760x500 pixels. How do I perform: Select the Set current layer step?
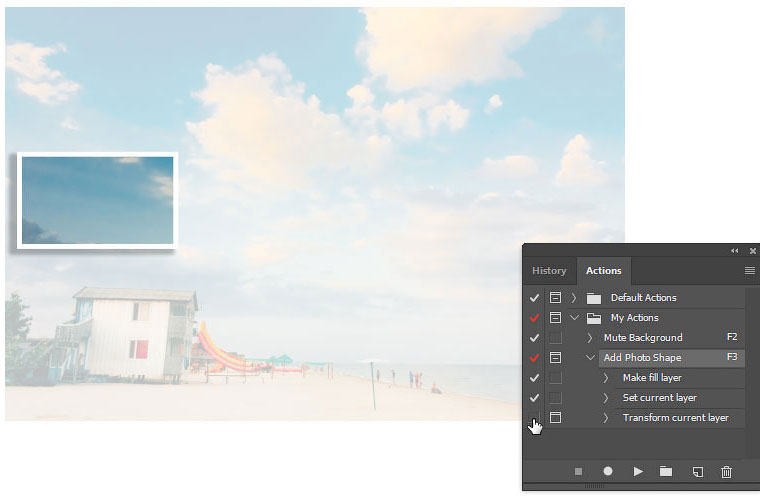(x=660, y=398)
